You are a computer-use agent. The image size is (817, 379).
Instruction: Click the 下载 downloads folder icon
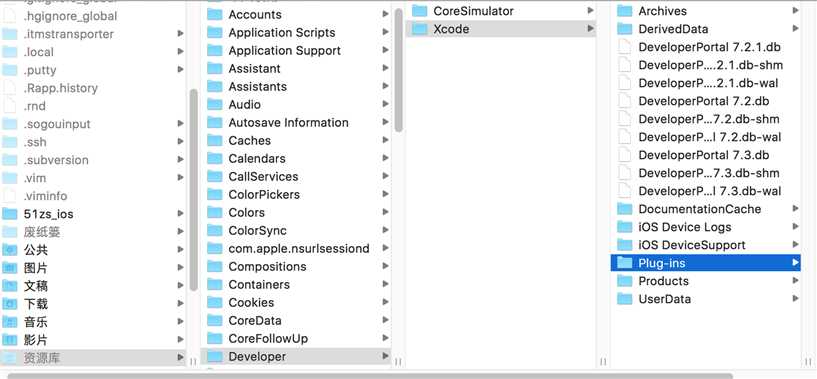click(x=9, y=303)
